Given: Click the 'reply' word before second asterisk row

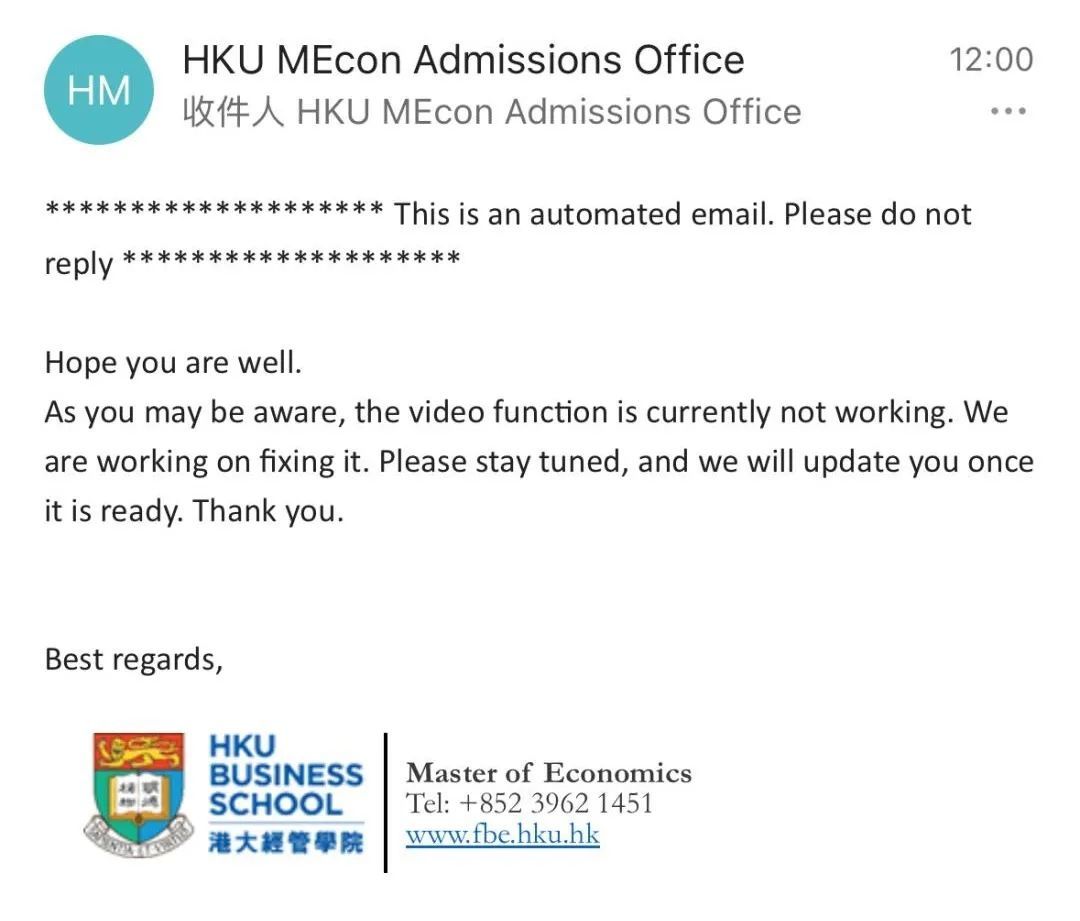Looking at the screenshot, I should point(79,265).
